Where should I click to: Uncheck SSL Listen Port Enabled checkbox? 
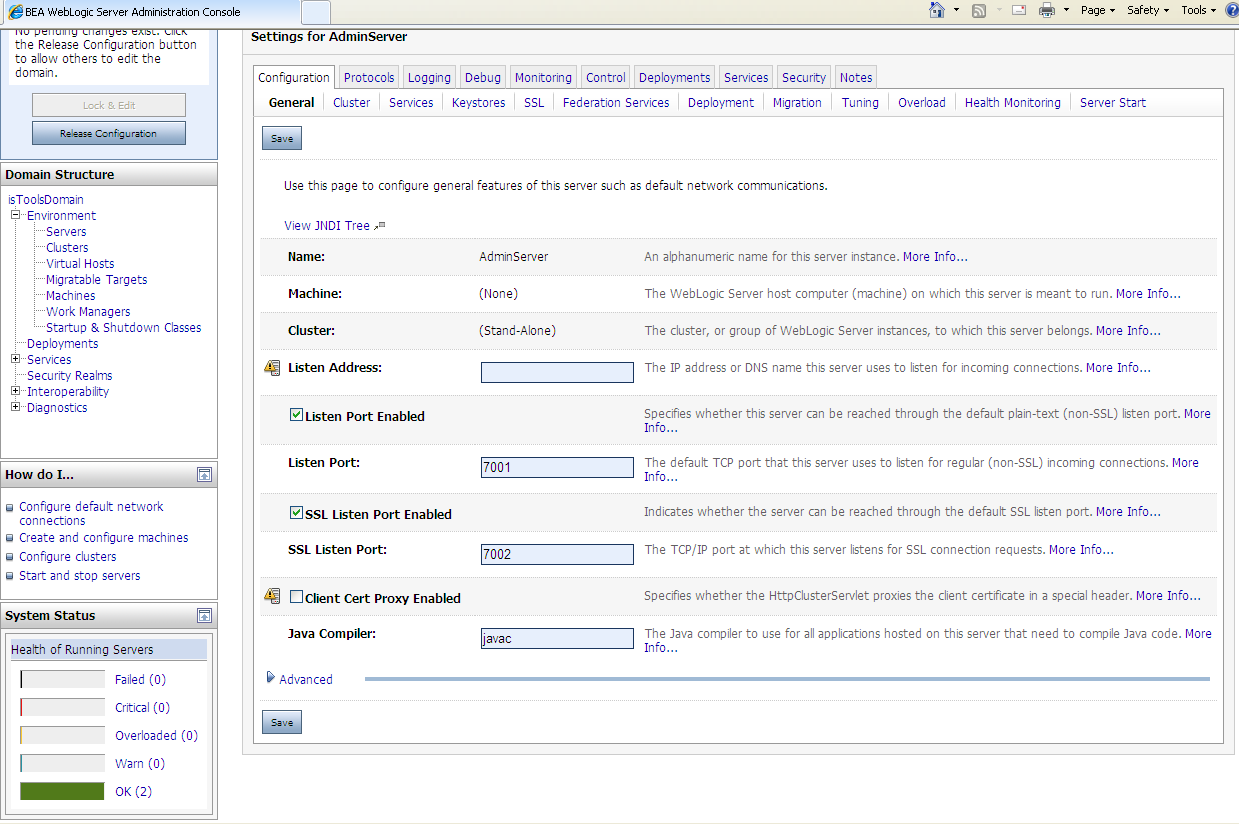tap(296, 513)
